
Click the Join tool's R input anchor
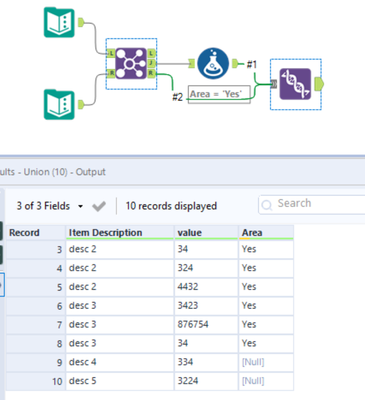[111, 73]
